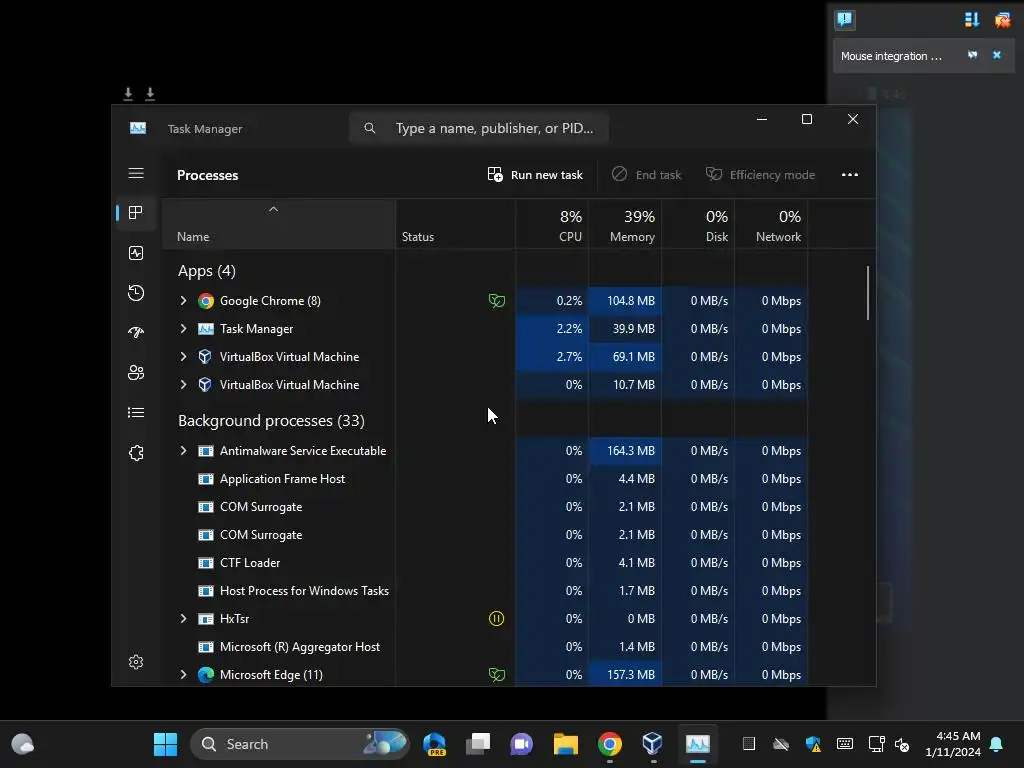1024x768 pixels.
Task: Click the efficiency leaf on Microsoft Edge row
Action: (496, 675)
